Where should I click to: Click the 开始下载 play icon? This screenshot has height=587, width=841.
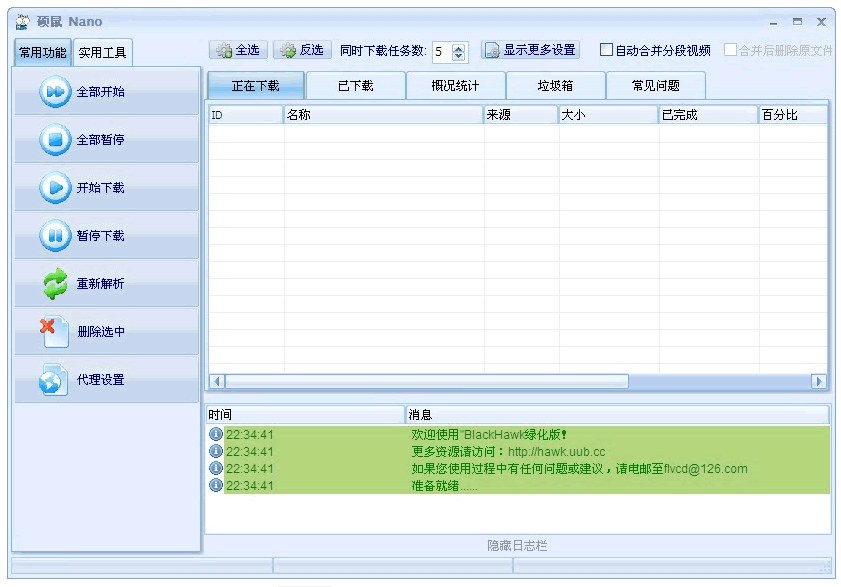tap(55, 187)
